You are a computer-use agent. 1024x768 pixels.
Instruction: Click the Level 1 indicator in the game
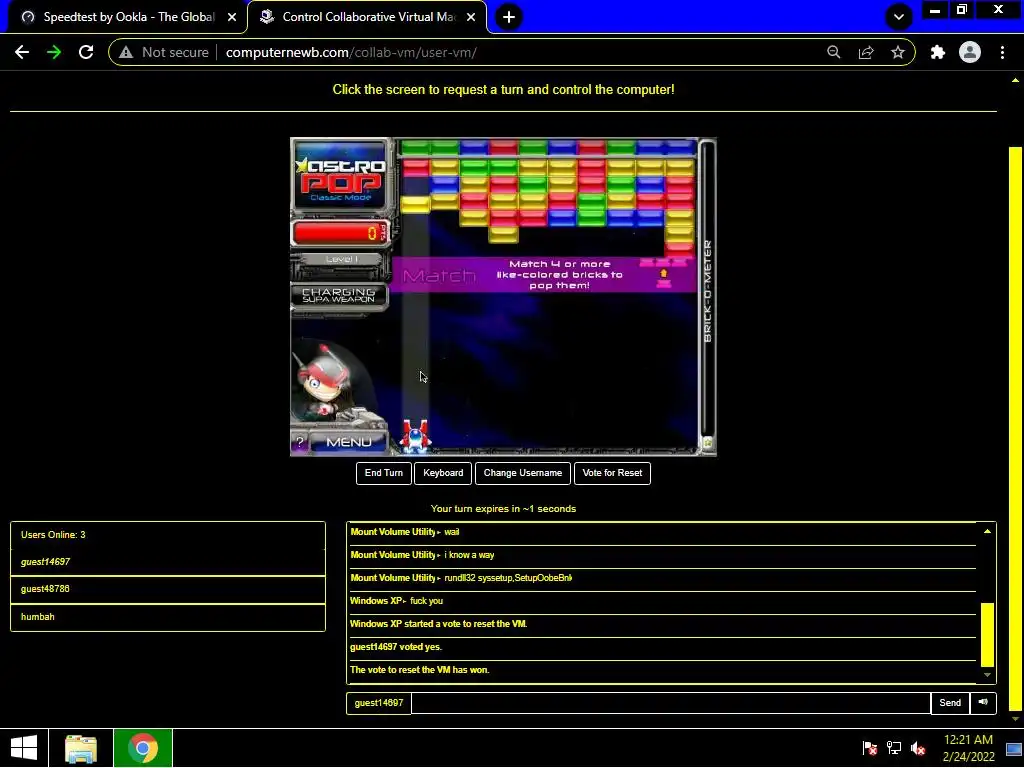(341, 260)
